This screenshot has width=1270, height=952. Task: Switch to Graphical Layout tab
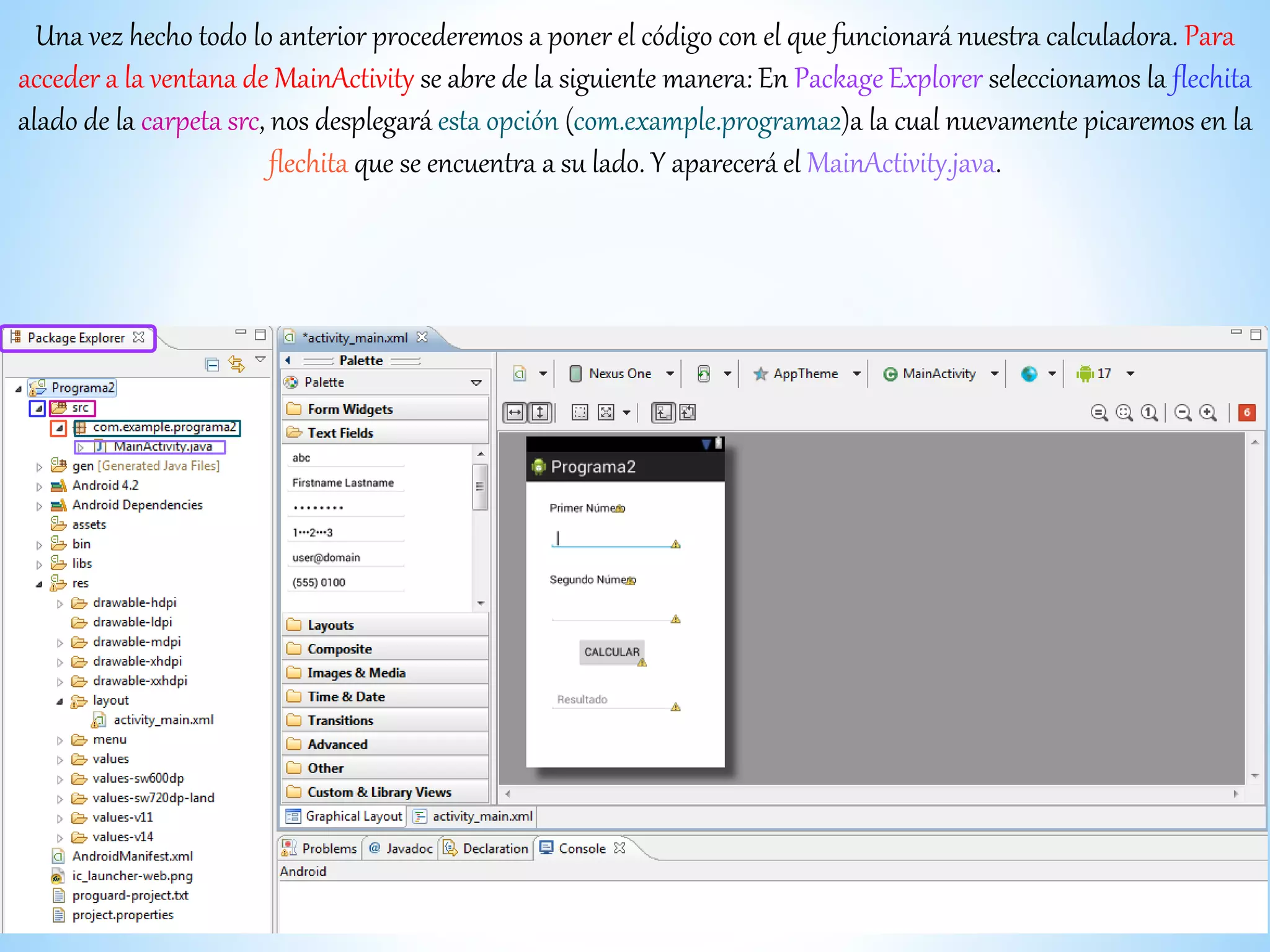tap(345, 816)
